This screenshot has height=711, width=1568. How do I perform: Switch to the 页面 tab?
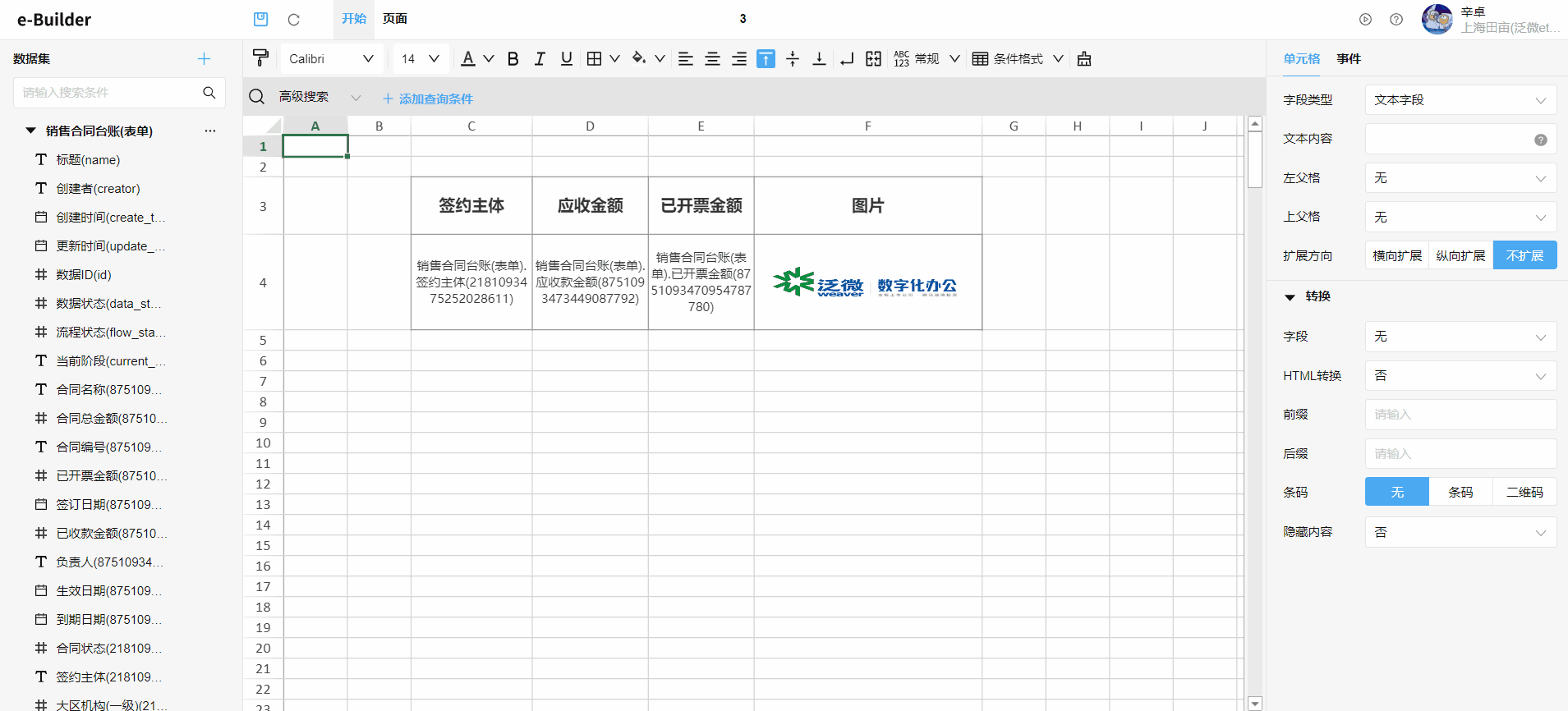tap(394, 19)
